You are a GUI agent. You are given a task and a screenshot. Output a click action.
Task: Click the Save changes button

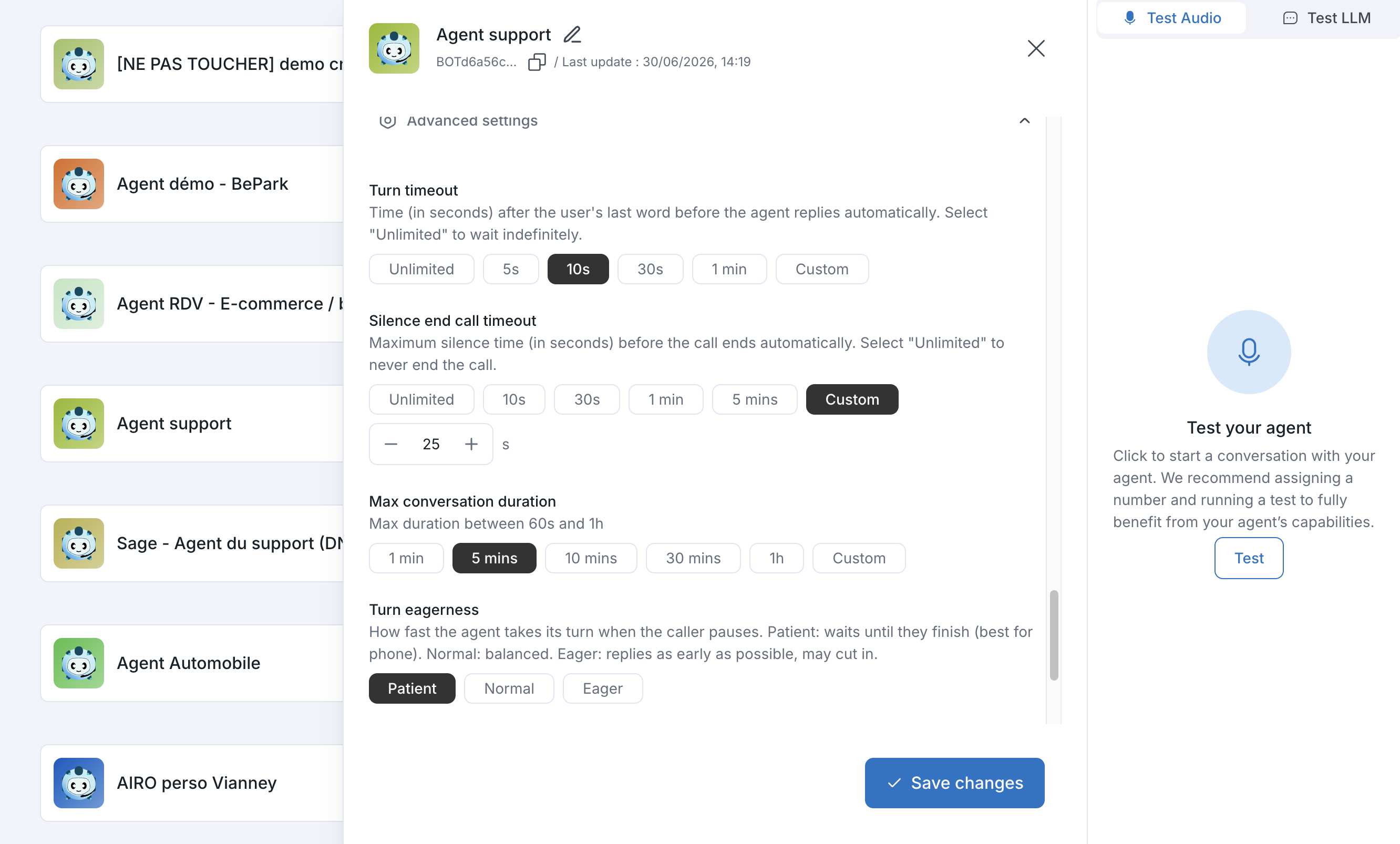pos(954,783)
